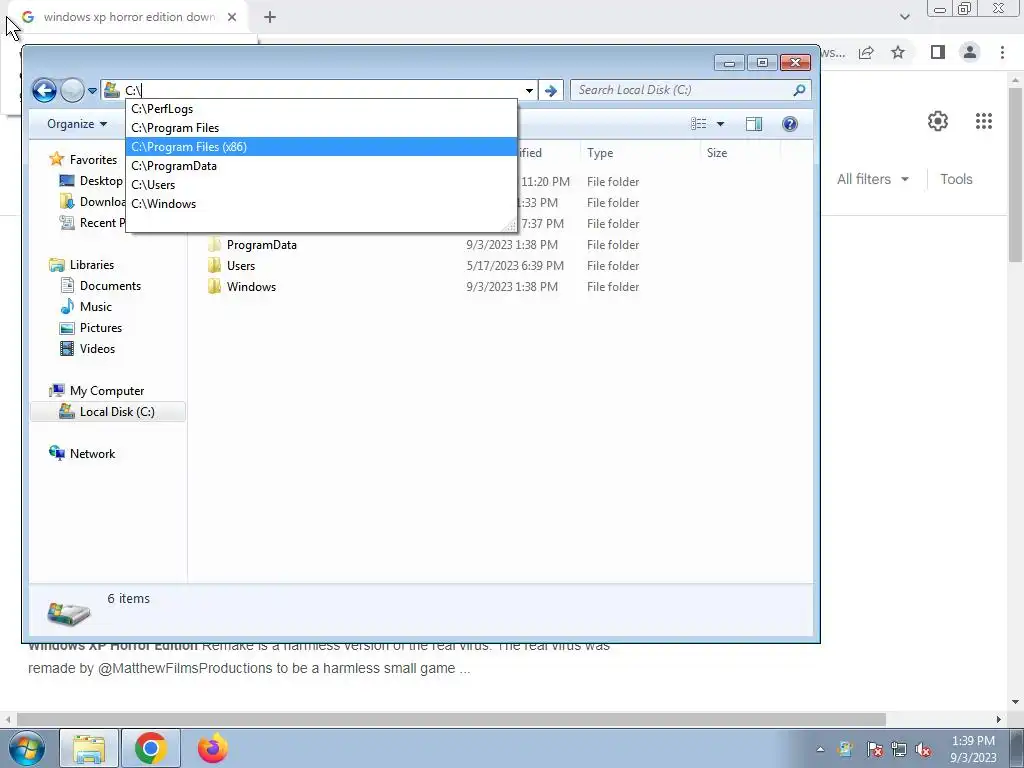Click Chrome vertical scrollbar thumb

tap(1015, 175)
